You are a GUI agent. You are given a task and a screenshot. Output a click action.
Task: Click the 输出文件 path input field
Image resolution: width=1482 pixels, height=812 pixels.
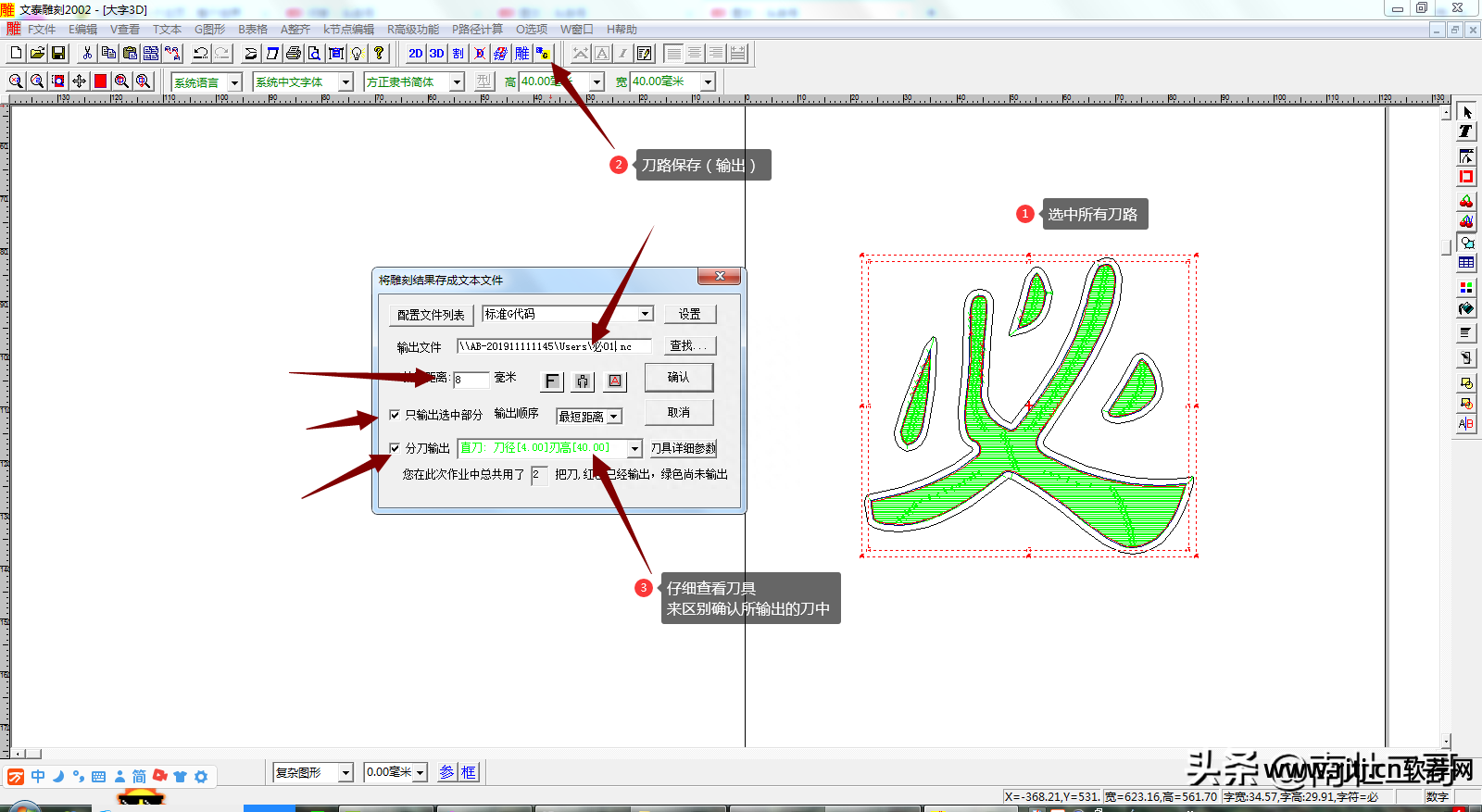point(553,346)
